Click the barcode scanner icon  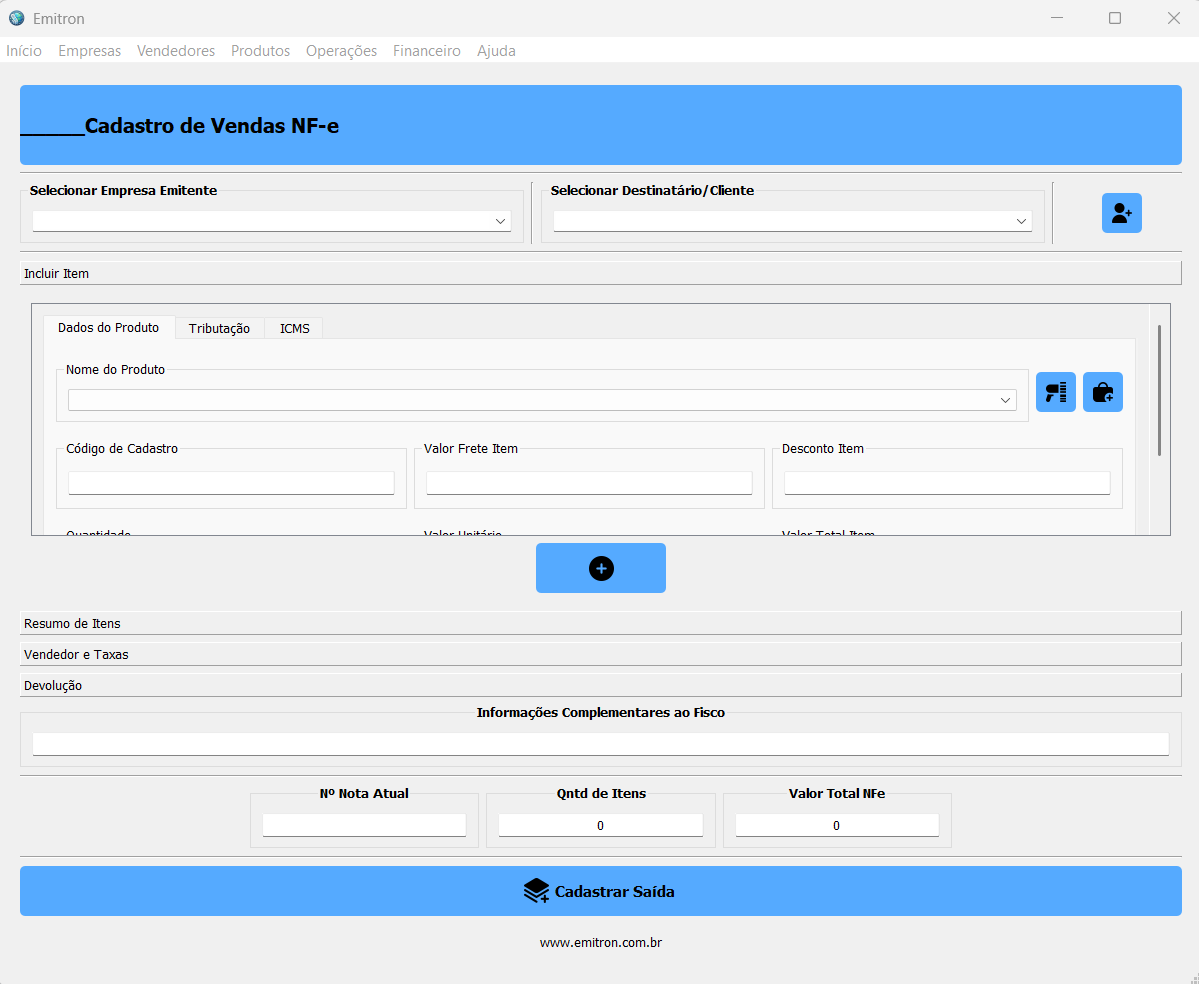[1055, 392]
